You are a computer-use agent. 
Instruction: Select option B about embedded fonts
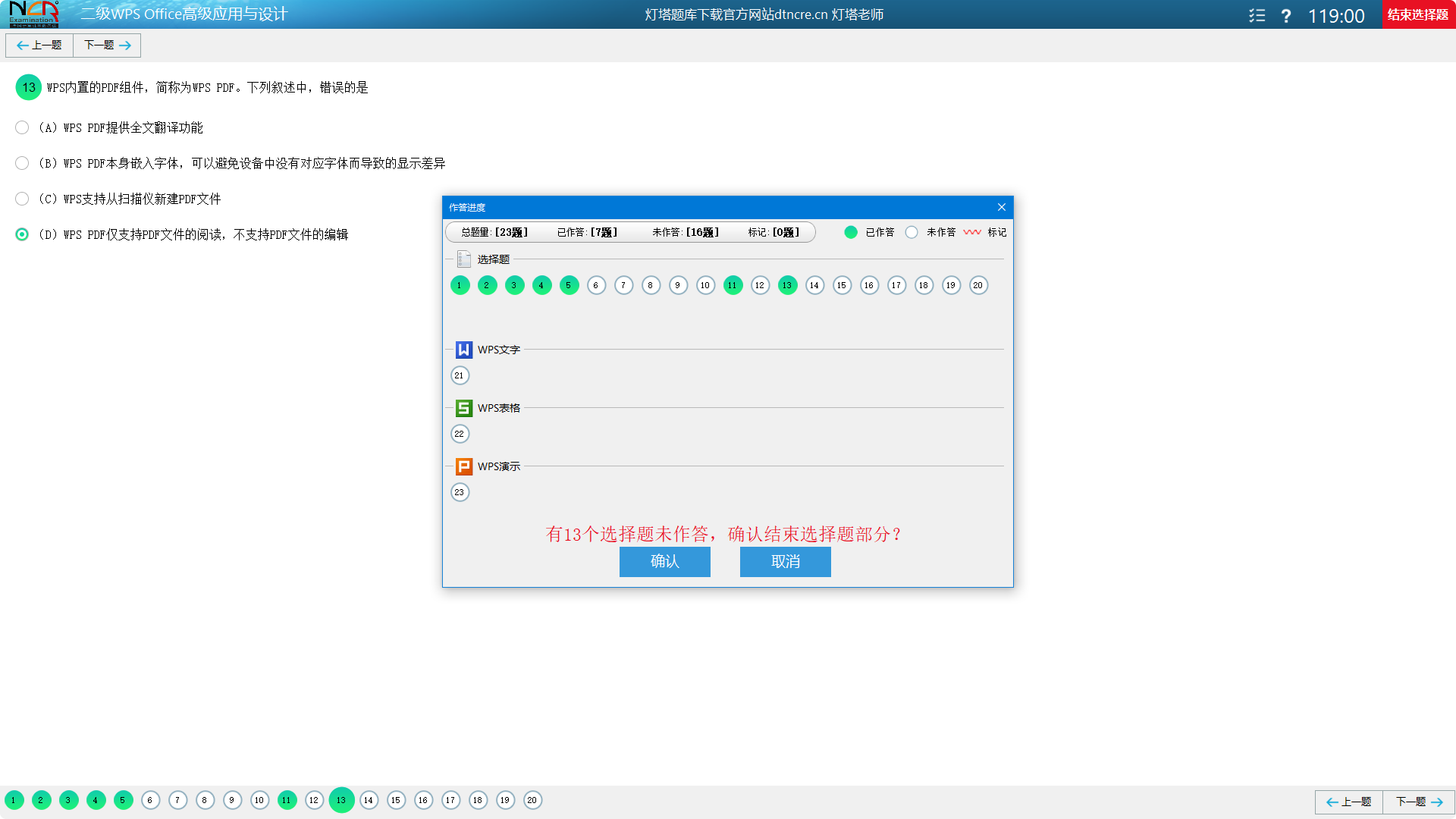tap(22, 163)
